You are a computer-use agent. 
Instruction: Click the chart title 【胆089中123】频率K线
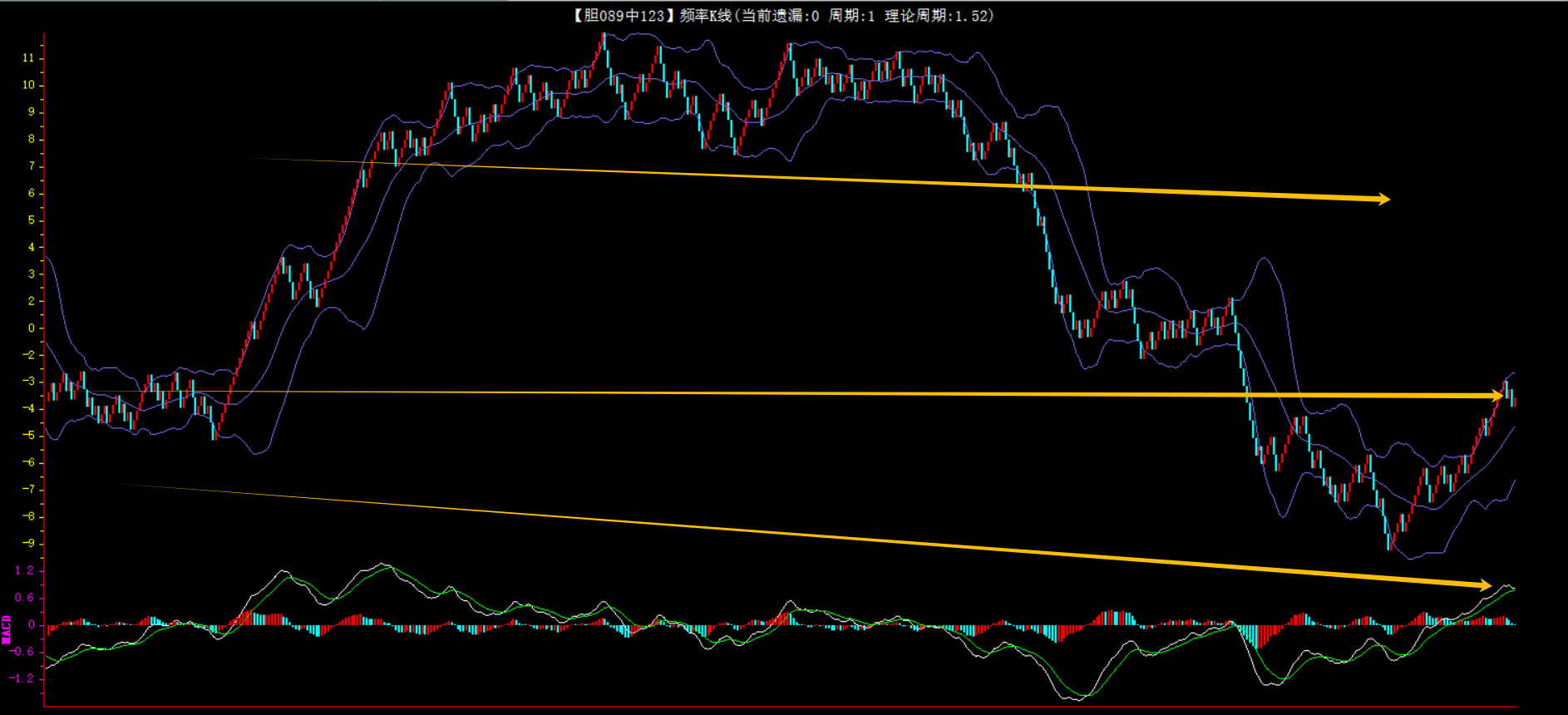click(651, 16)
